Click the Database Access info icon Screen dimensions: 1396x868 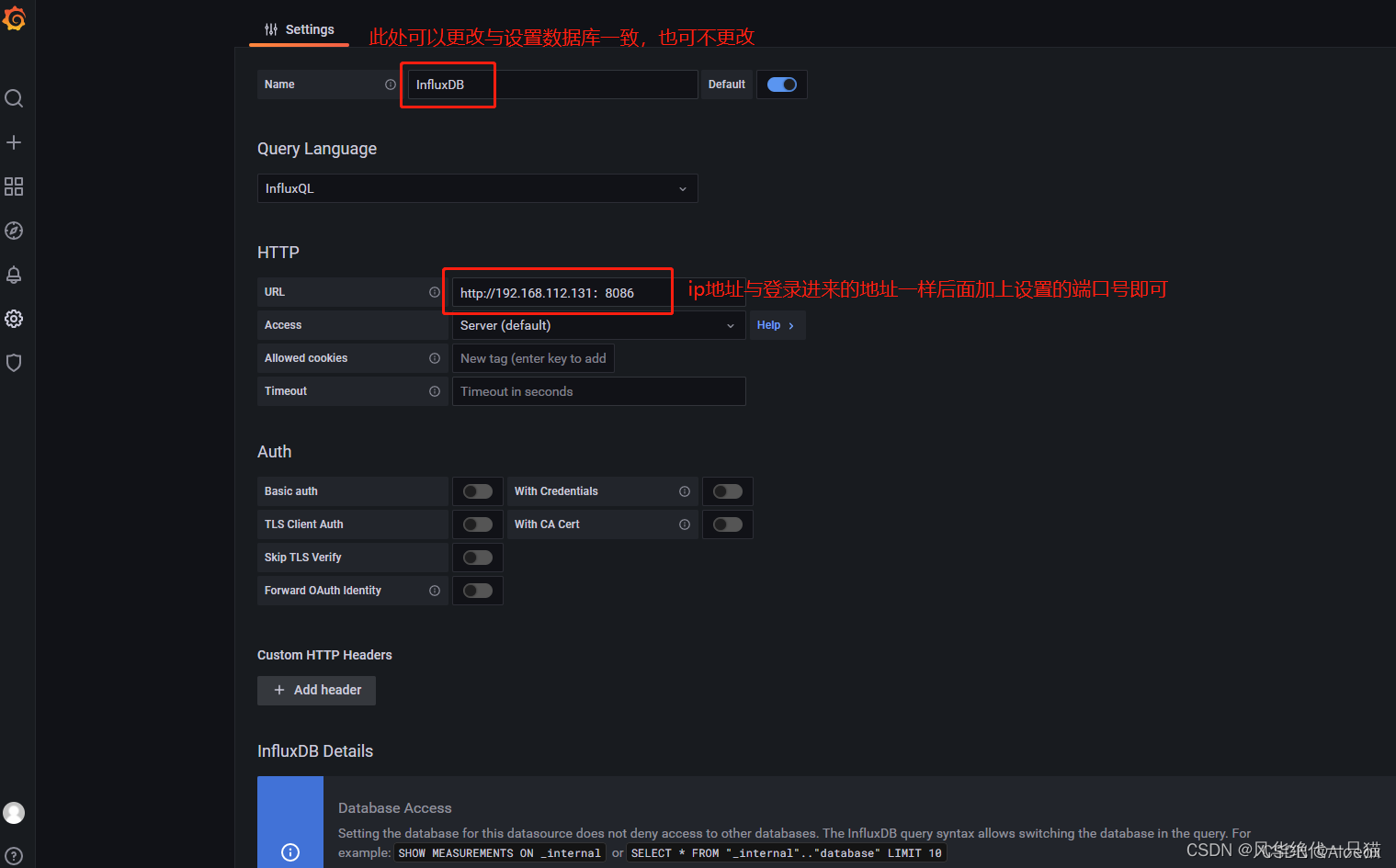[290, 852]
